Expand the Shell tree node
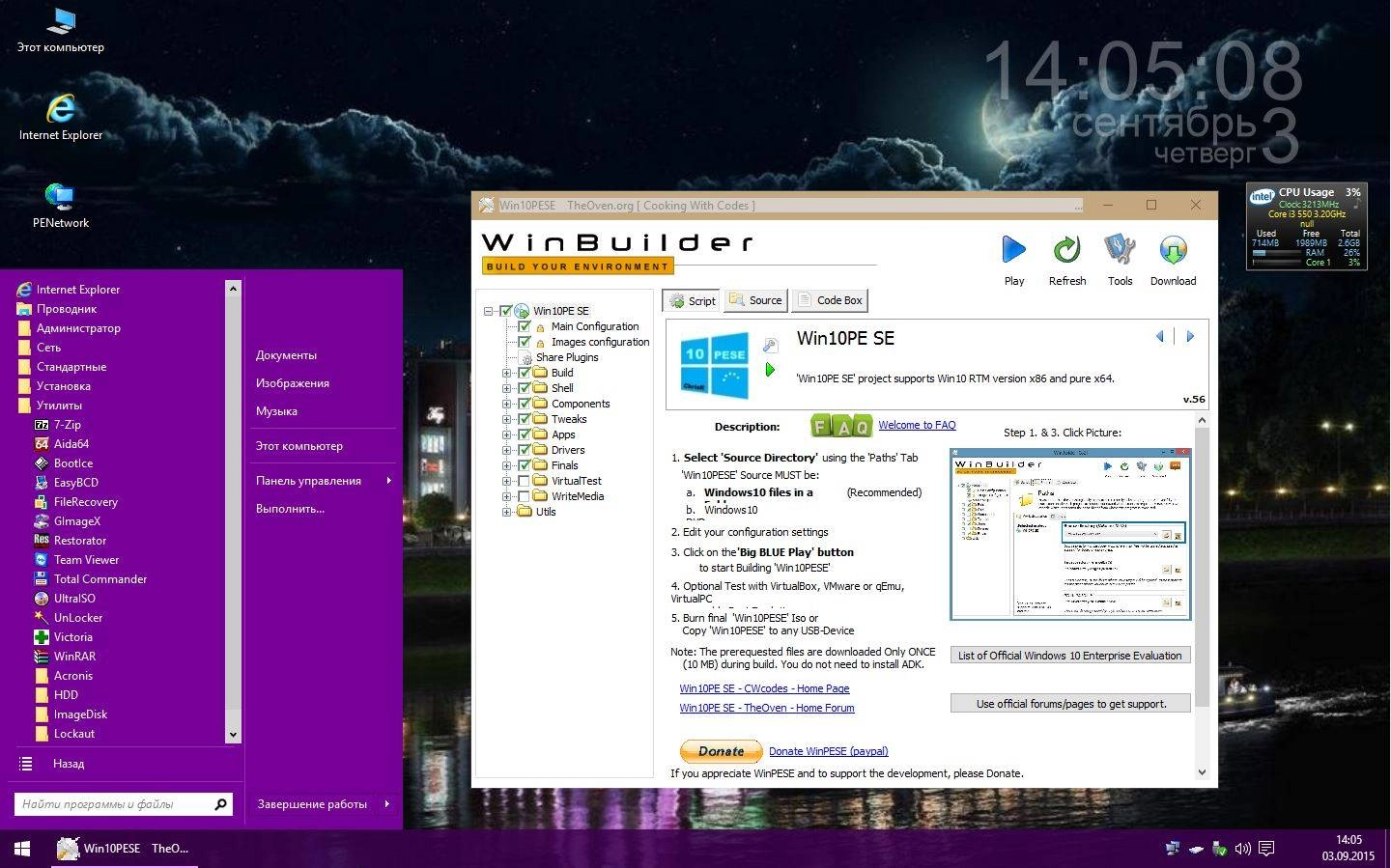 [x=506, y=388]
